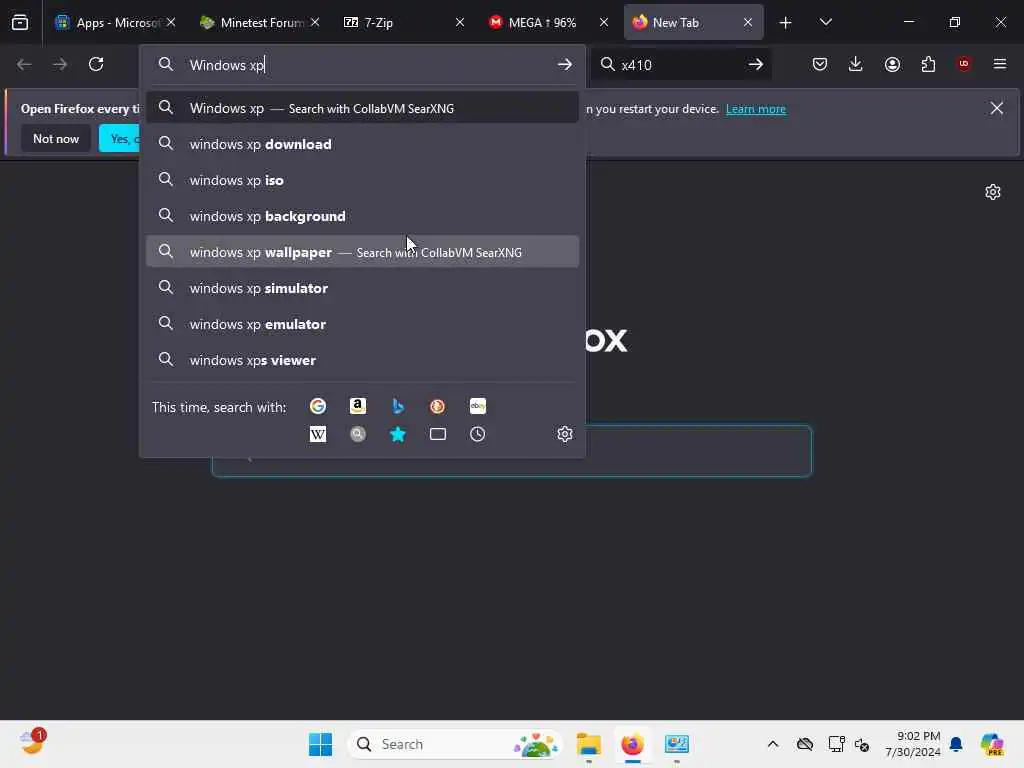The image size is (1024, 768).
Task: Select suggestion windows xp download
Action: pos(362,144)
